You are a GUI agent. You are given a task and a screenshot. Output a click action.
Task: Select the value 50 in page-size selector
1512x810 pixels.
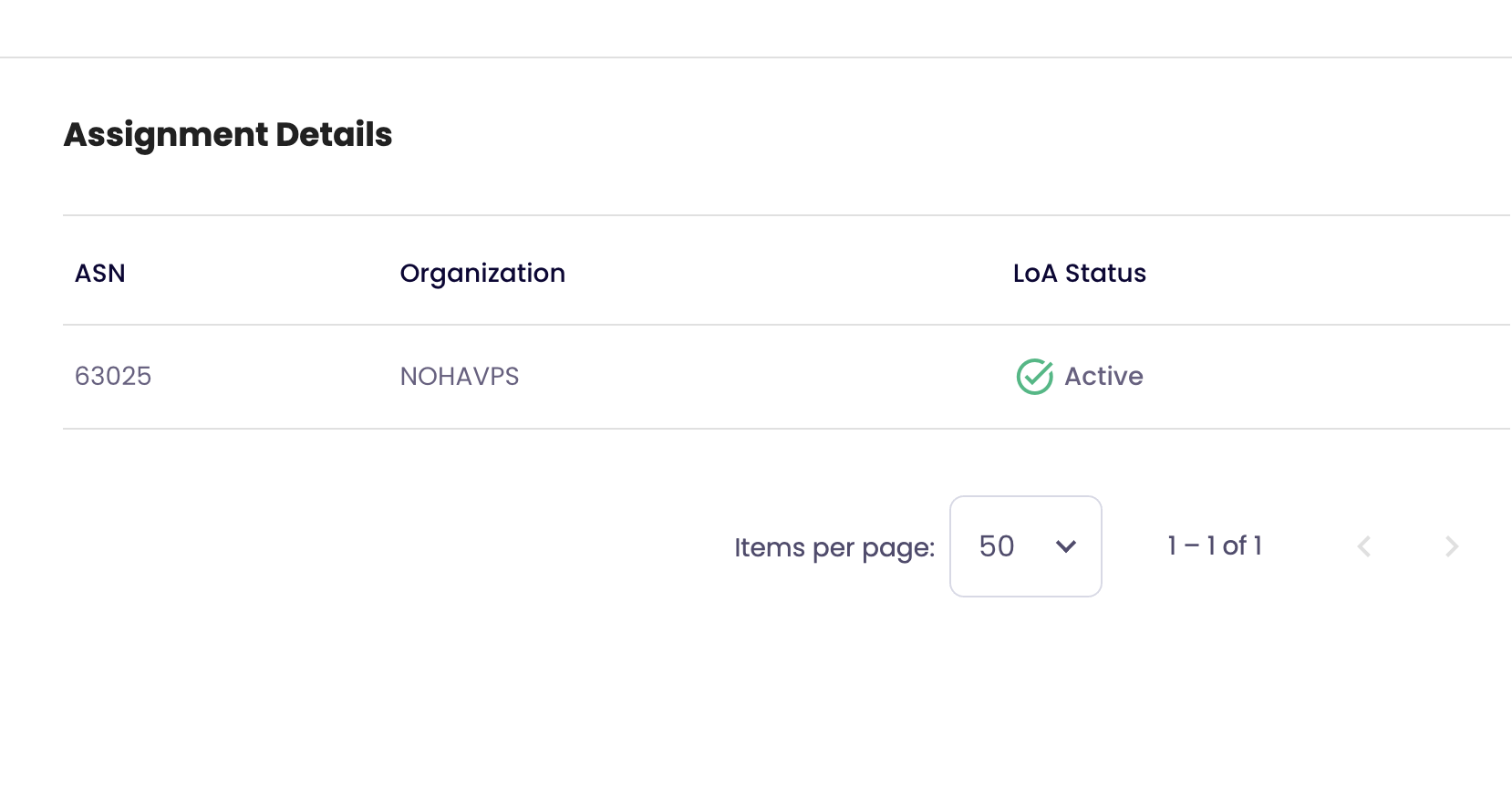tap(997, 546)
